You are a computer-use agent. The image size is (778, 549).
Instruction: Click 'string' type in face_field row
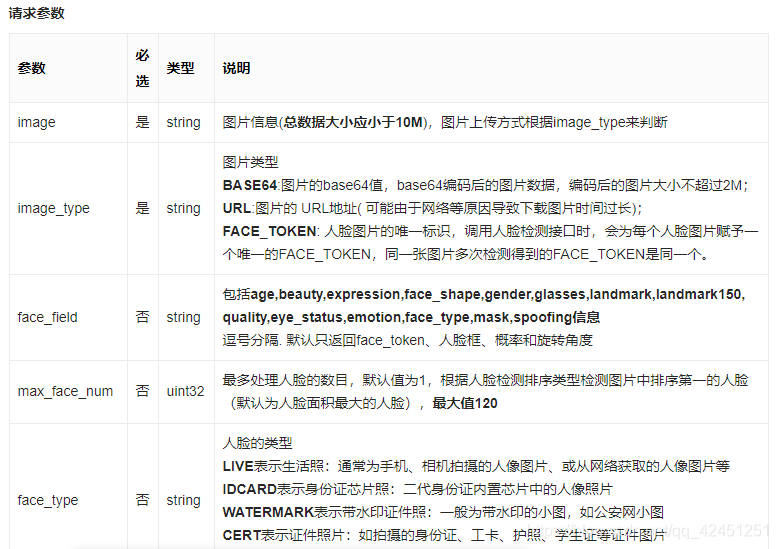coord(184,317)
